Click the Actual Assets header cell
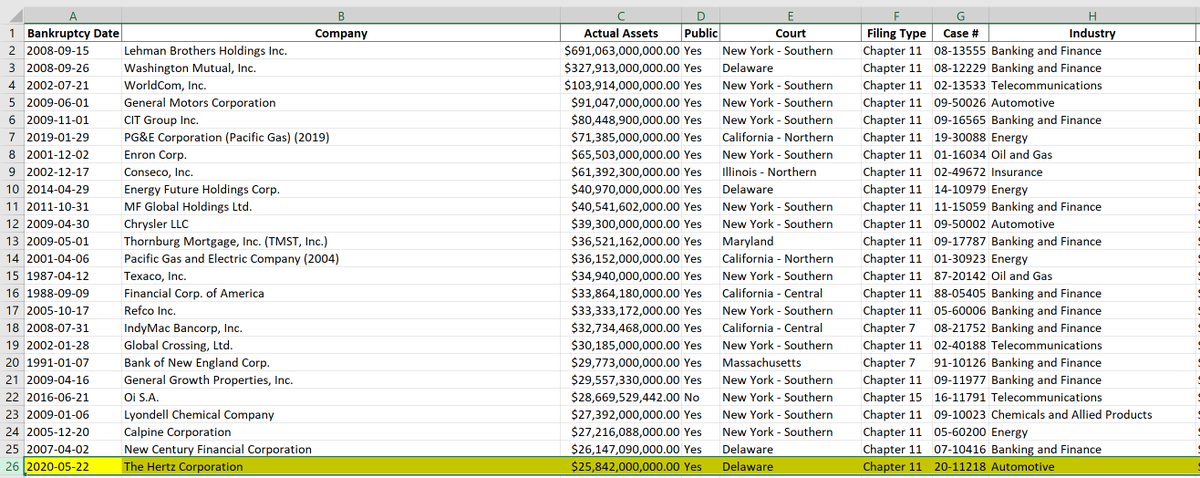The image size is (1200, 478). [x=621, y=33]
